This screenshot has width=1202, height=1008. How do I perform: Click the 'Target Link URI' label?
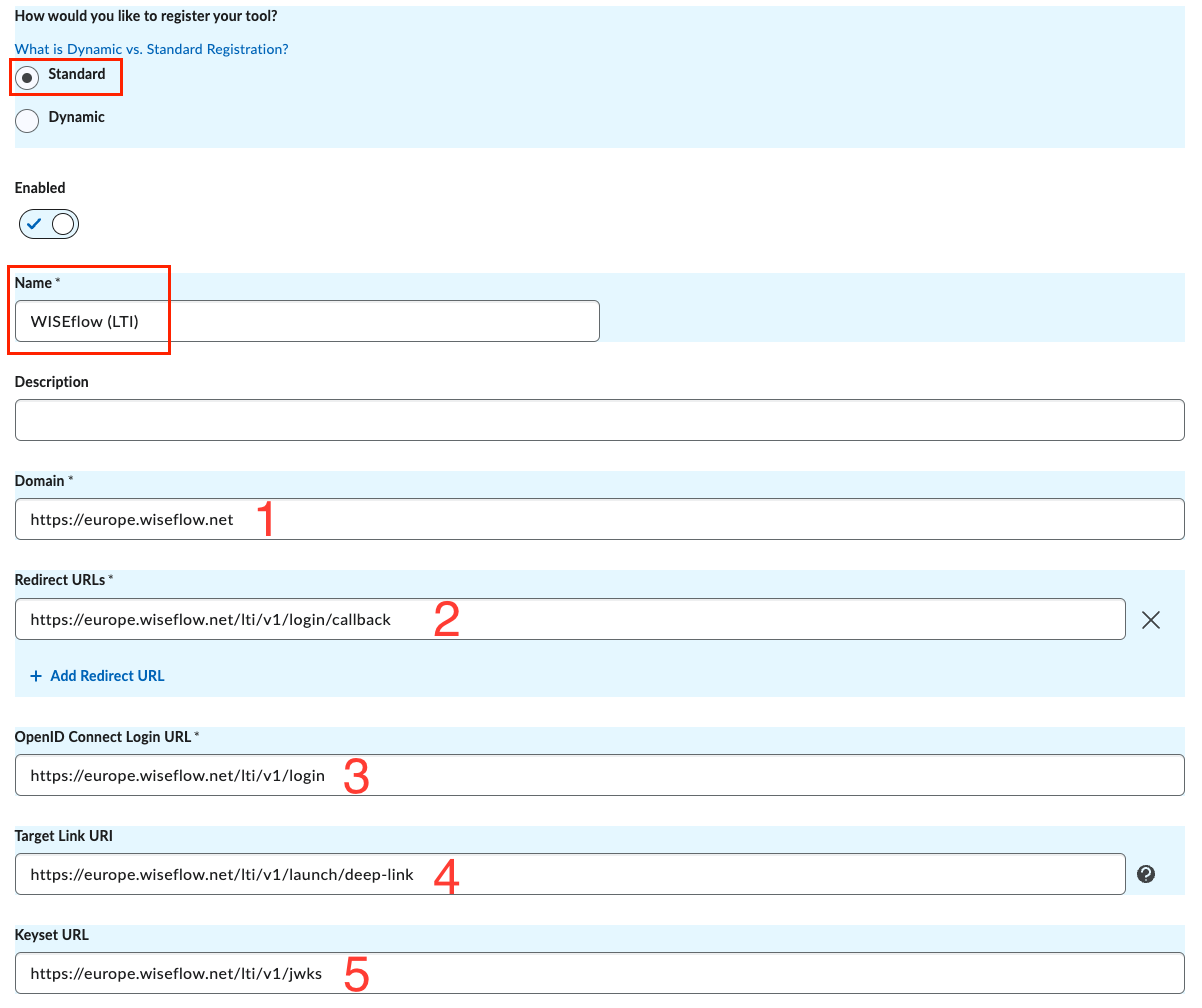click(x=64, y=836)
